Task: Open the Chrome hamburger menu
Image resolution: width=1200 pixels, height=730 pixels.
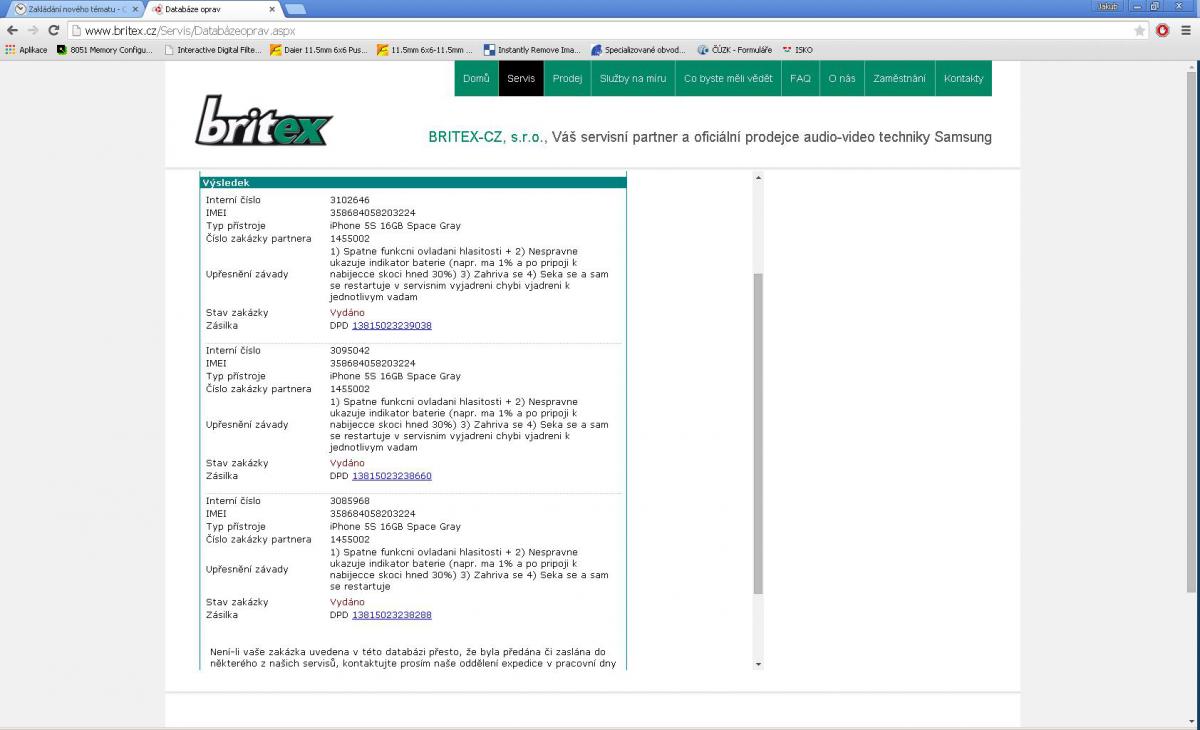Action: click(1186, 30)
